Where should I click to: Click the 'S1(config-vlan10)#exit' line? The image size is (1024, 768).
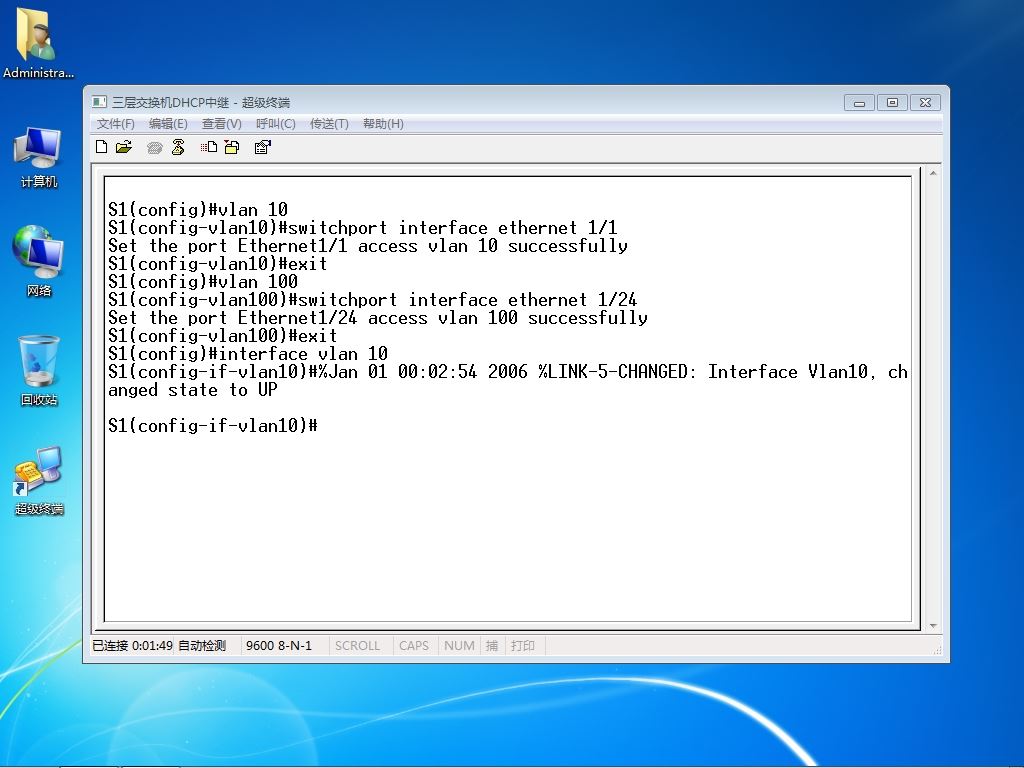217,264
